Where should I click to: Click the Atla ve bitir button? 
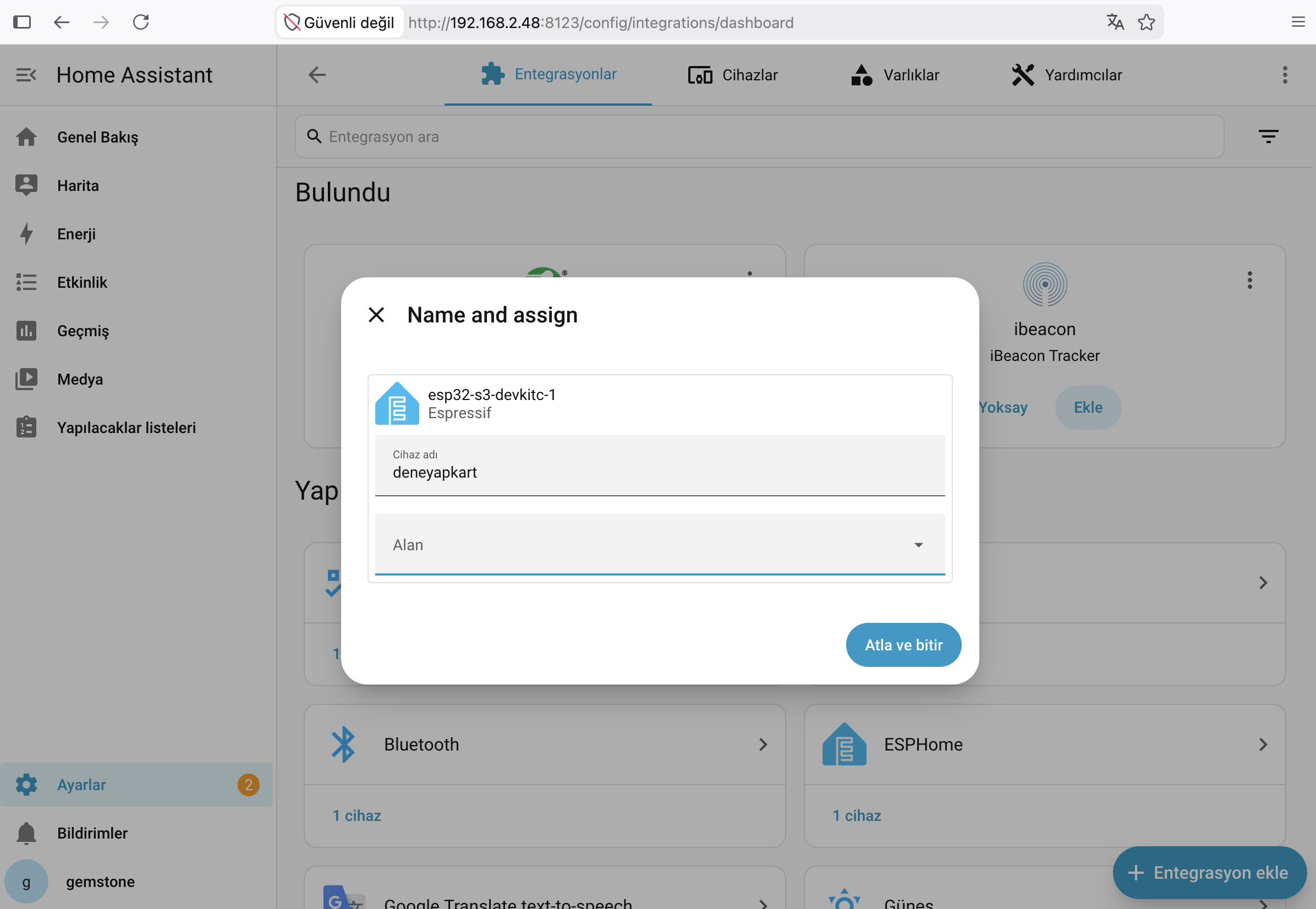pos(903,645)
